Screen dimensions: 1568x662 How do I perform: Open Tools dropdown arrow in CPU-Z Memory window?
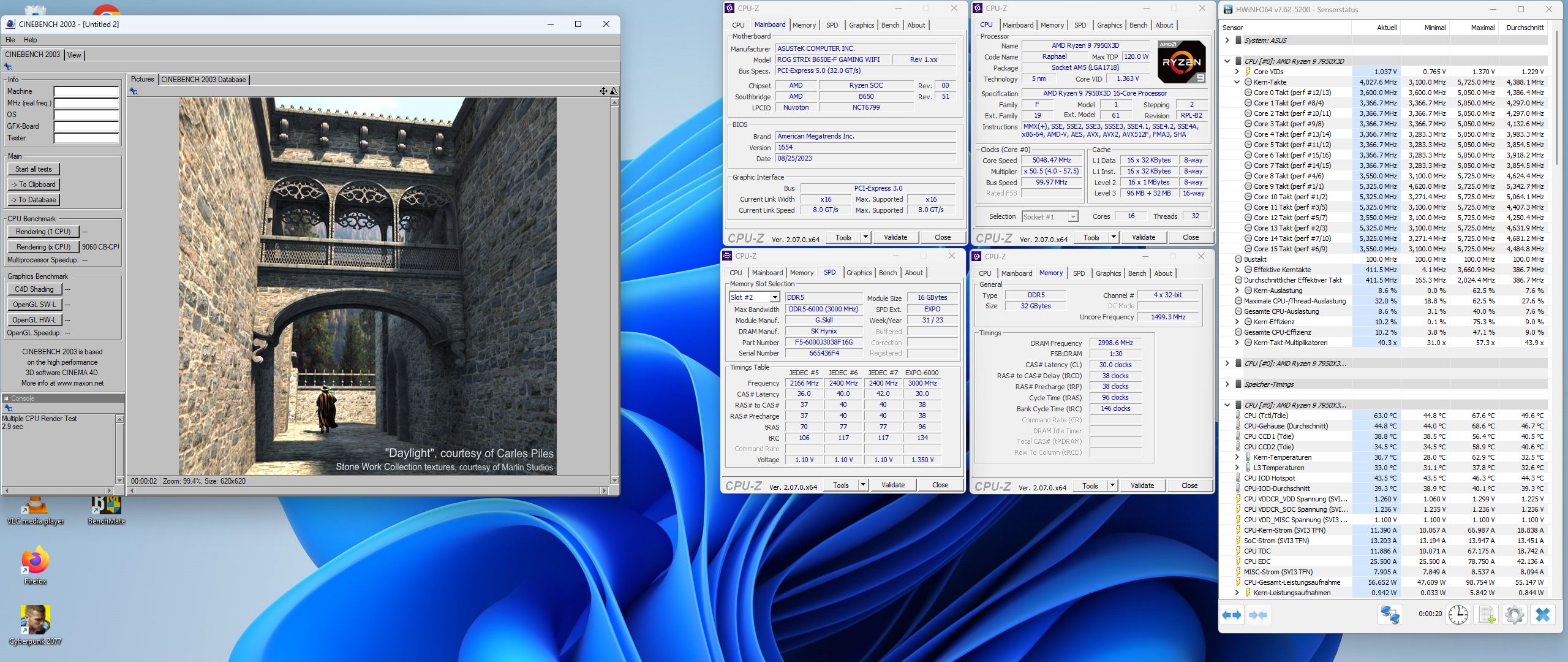point(1112,485)
